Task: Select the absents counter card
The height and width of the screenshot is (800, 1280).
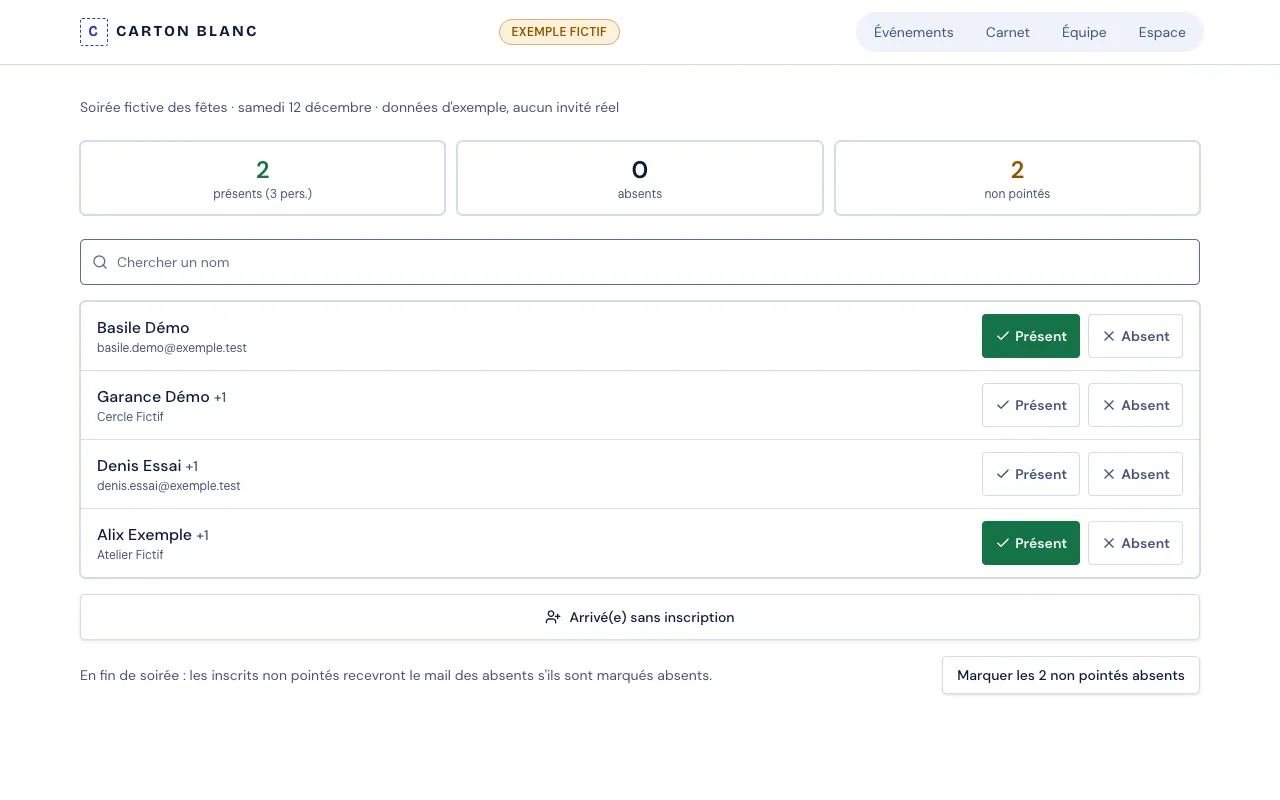Action: pos(640,178)
